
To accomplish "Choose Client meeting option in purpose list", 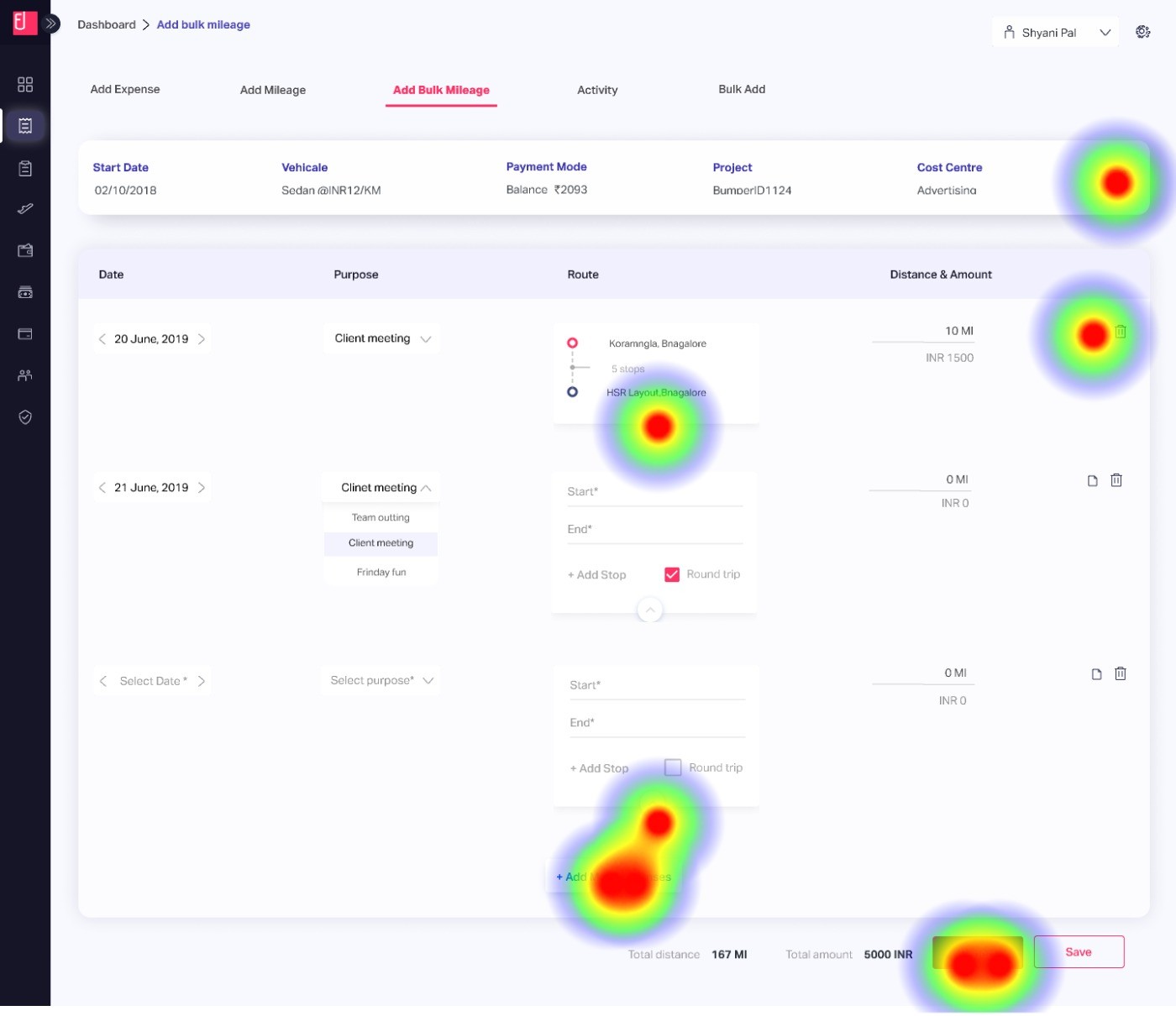I will (x=381, y=544).
